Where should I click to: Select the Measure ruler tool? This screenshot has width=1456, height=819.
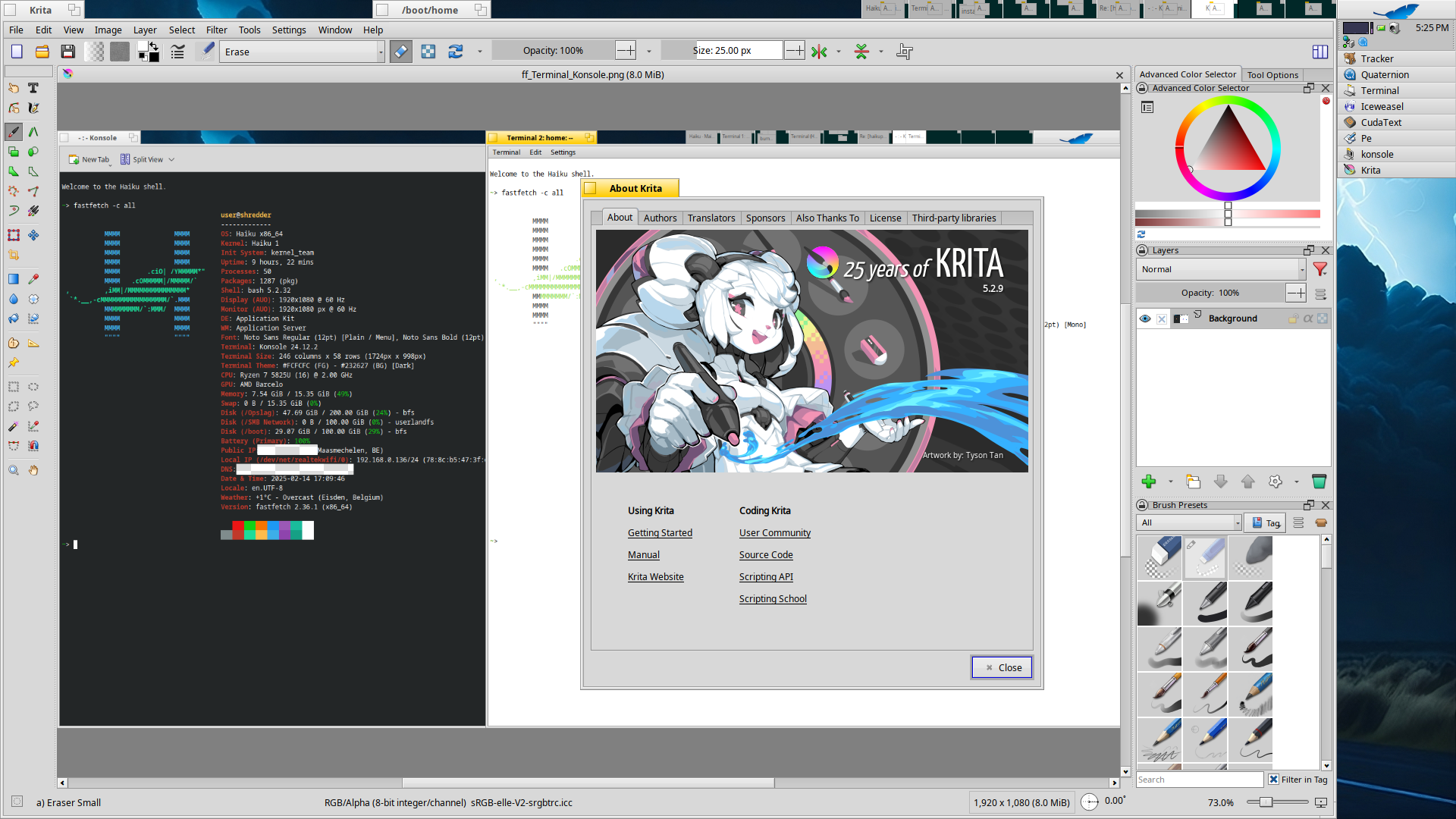tap(33, 343)
